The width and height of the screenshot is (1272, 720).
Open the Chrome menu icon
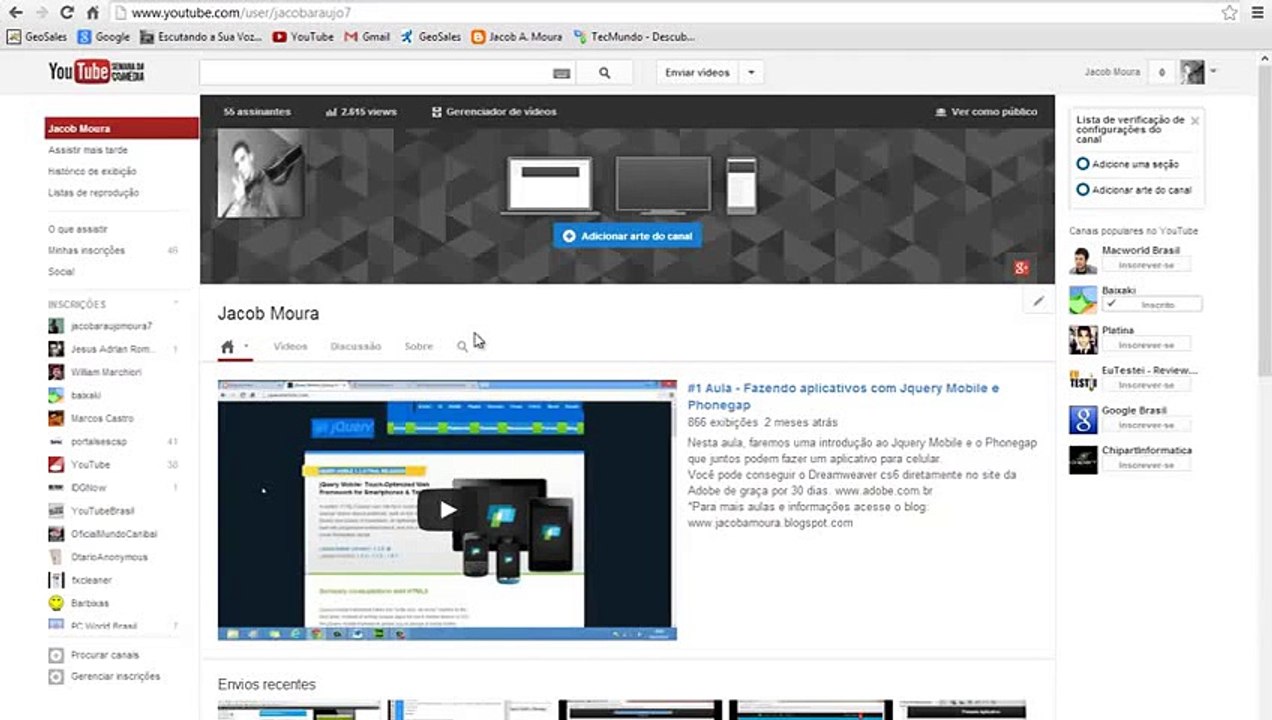pos(1256,13)
